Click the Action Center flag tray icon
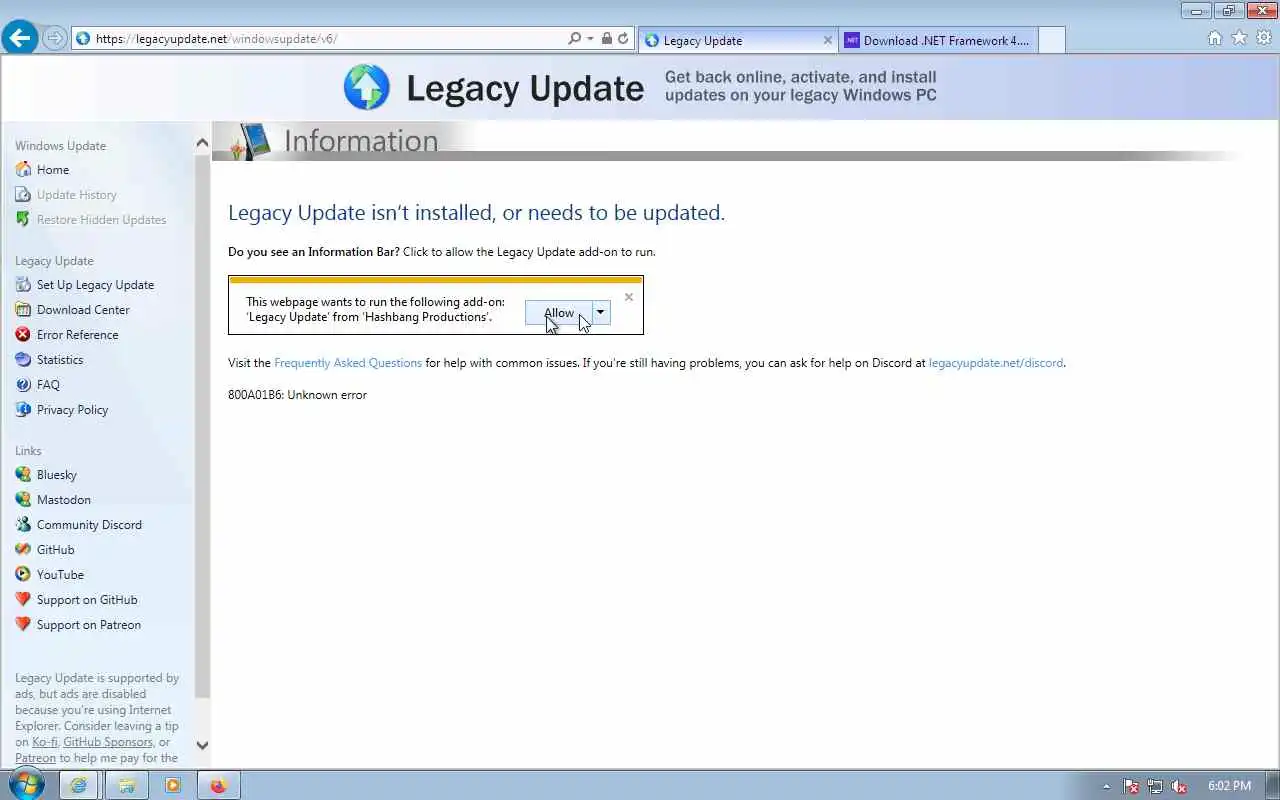 click(1131, 786)
